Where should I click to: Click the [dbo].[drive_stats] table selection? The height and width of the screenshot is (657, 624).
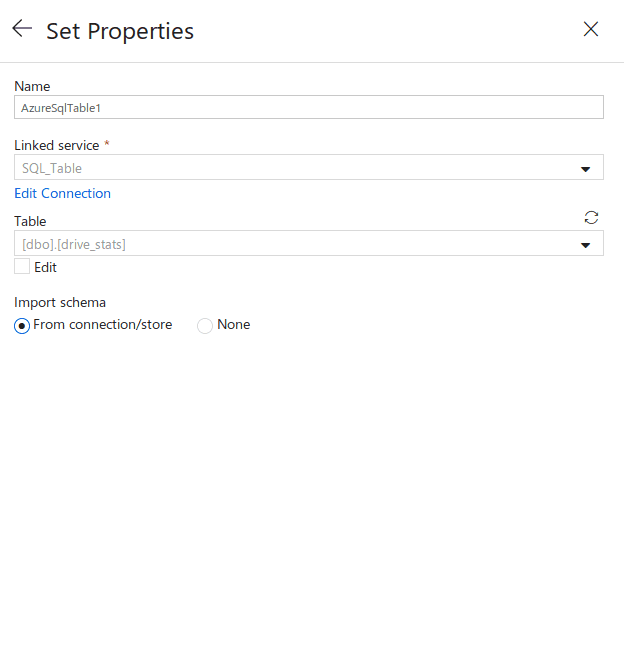point(74,244)
